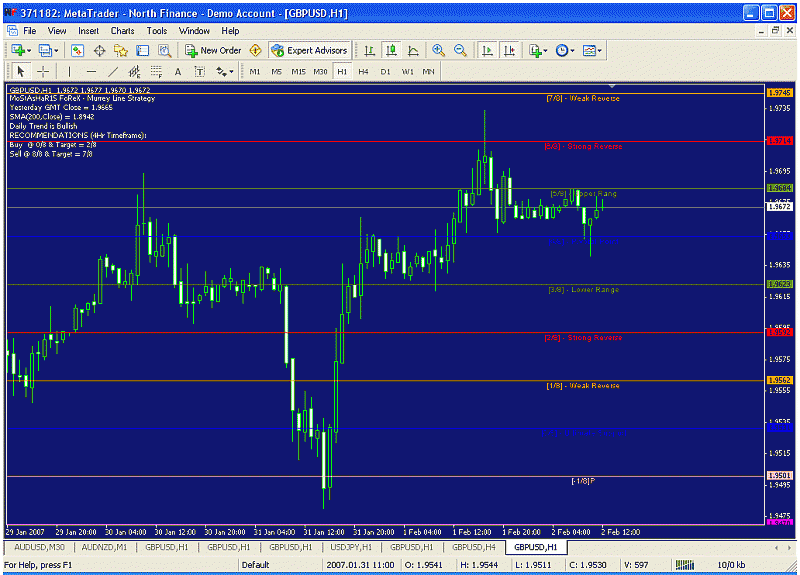Select the trendline drawing tool
The width and height of the screenshot is (800, 575).
pyautogui.click(x=112, y=72)
